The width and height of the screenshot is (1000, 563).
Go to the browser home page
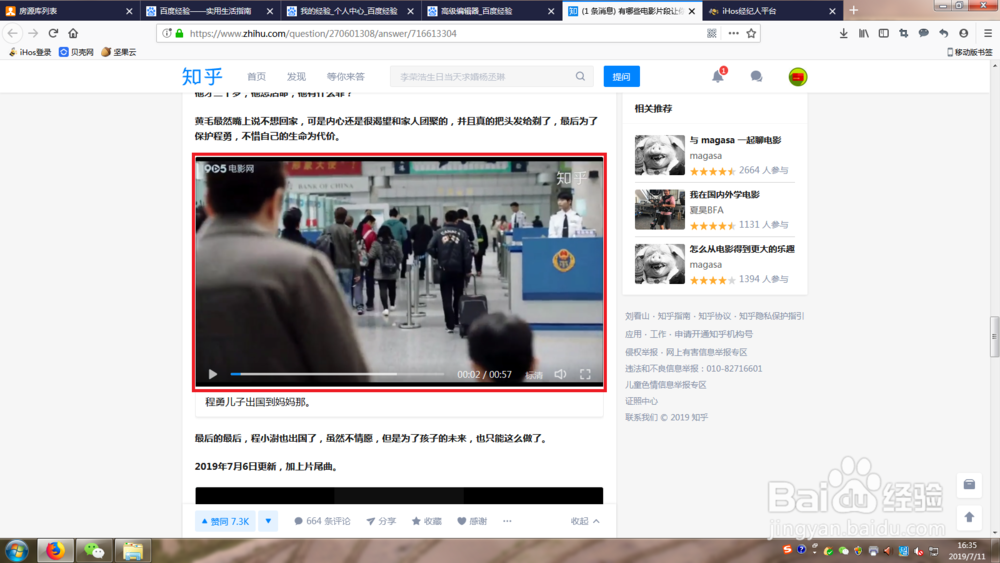click(x=73, y=33)
